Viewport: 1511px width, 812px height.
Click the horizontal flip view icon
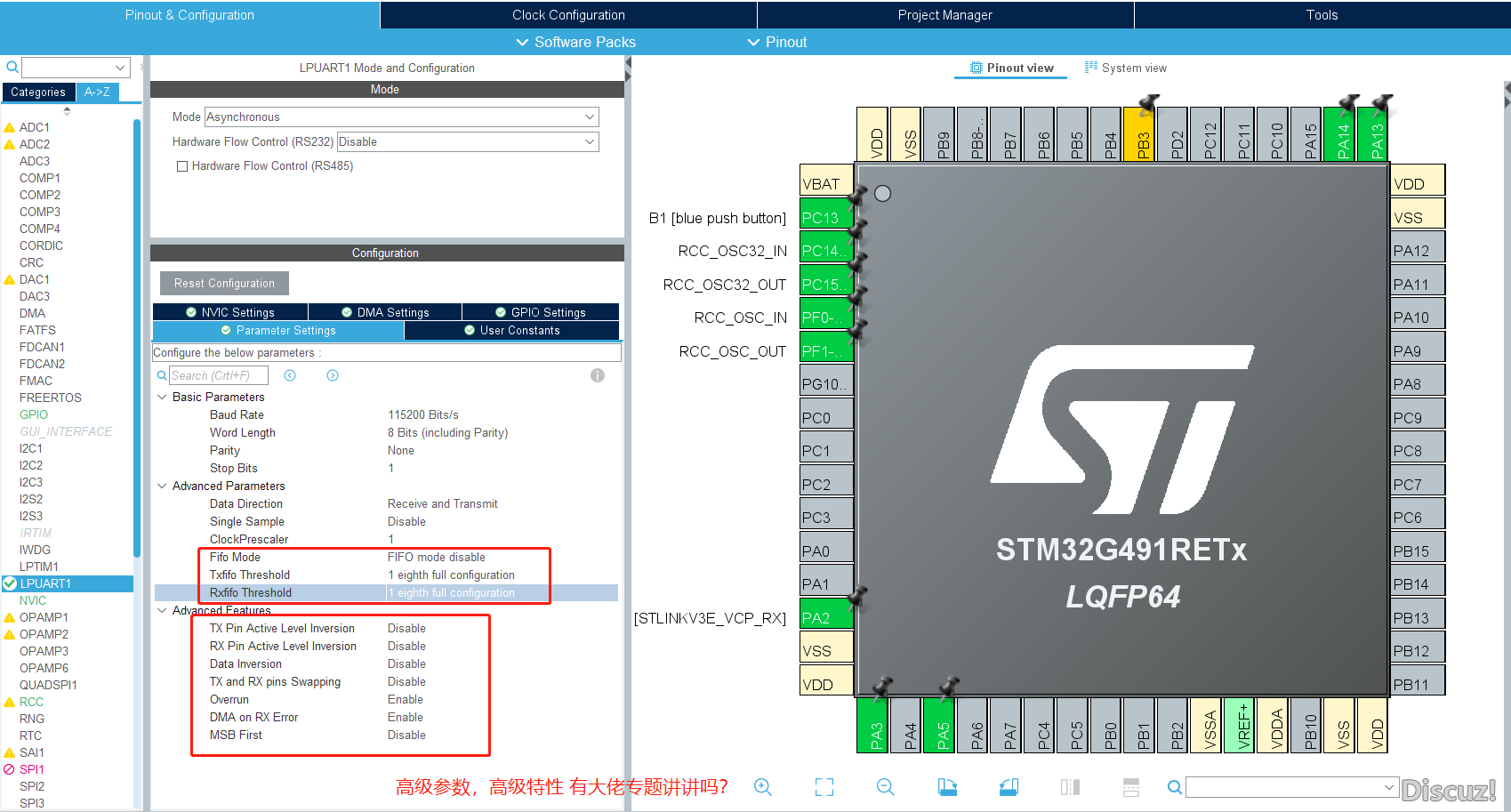(1070, 787)
